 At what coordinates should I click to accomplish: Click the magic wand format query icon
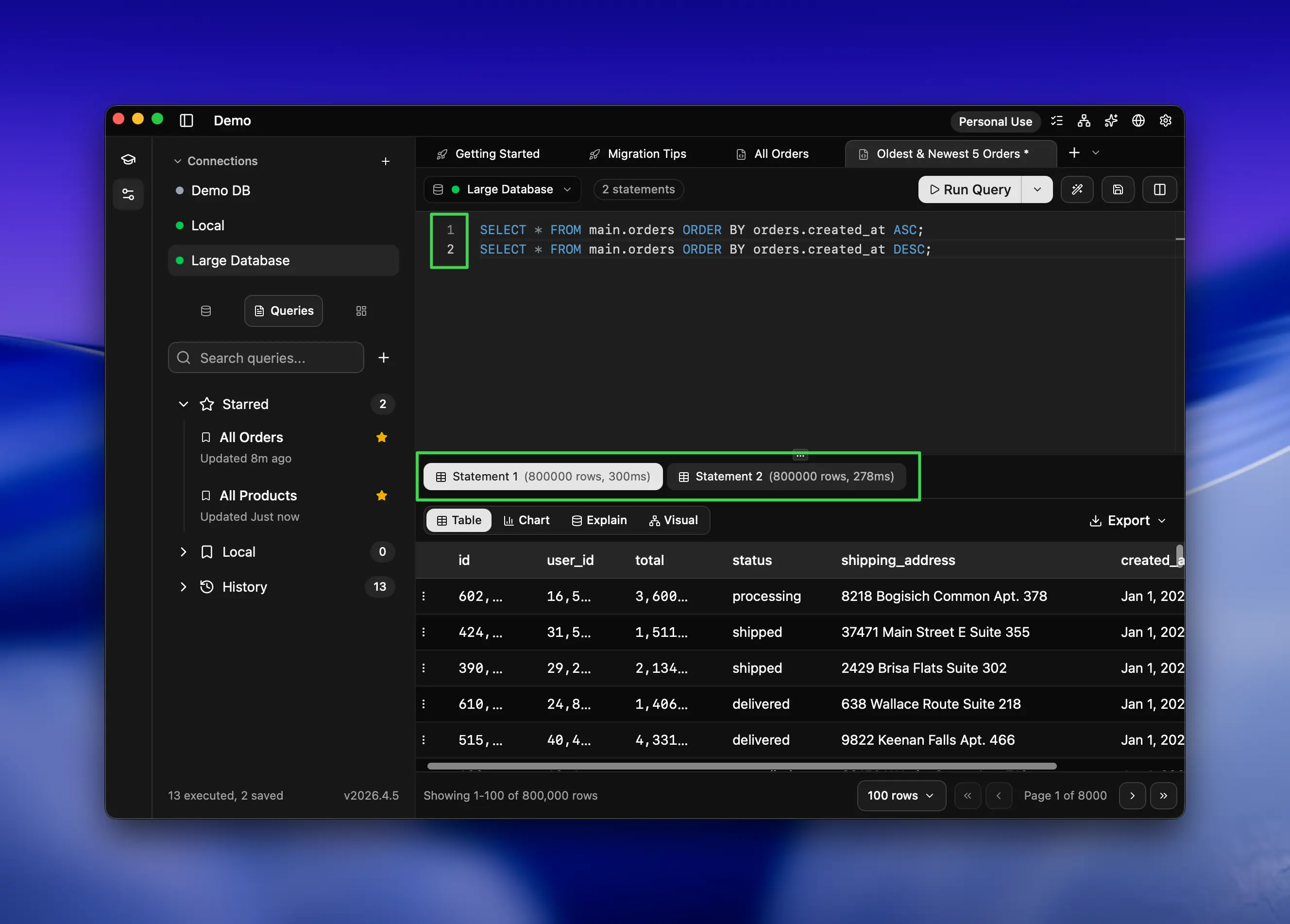[1077, 189]
